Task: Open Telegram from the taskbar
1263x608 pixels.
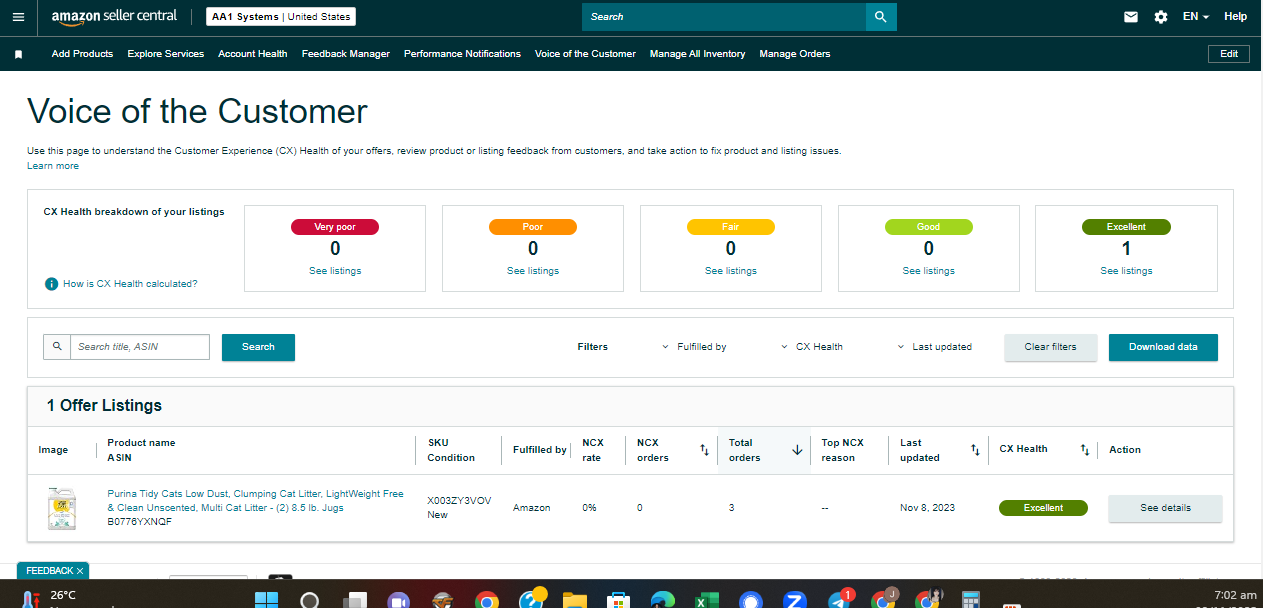Action: click(839, 600)
